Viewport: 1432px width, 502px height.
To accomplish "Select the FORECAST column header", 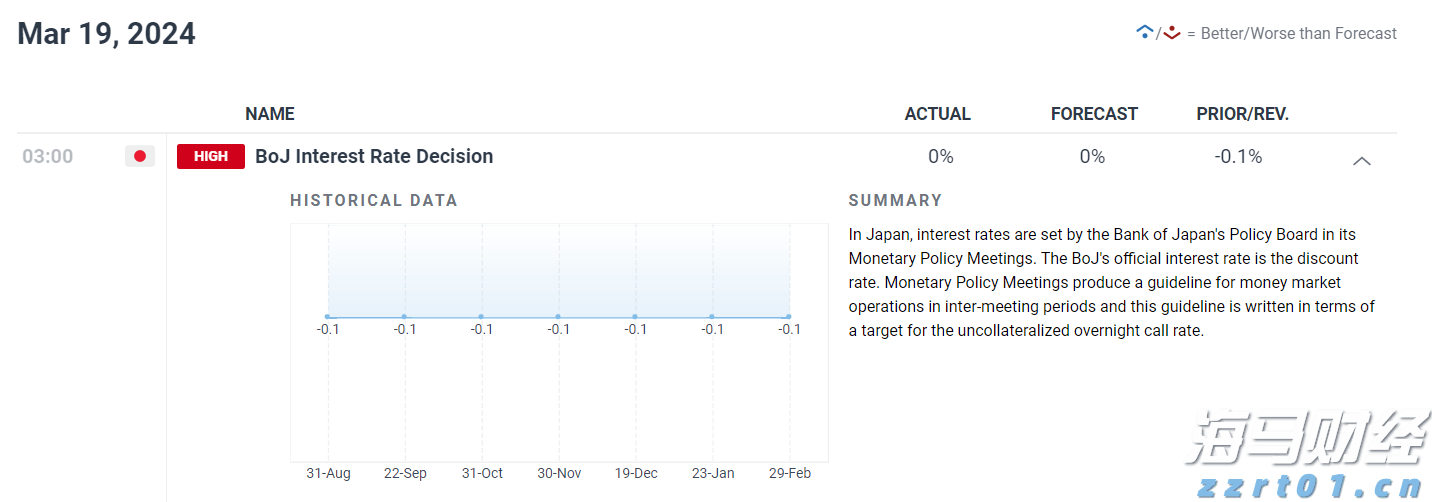I will coord(1094,114).
